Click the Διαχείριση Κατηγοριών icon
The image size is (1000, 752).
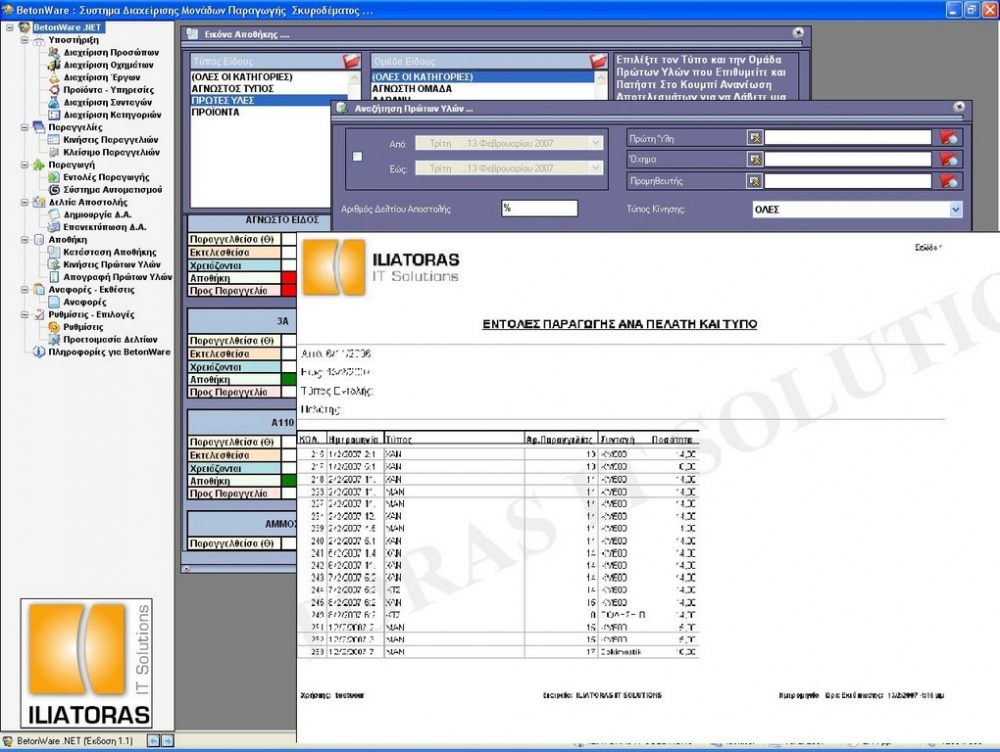[x=54, y=115]
